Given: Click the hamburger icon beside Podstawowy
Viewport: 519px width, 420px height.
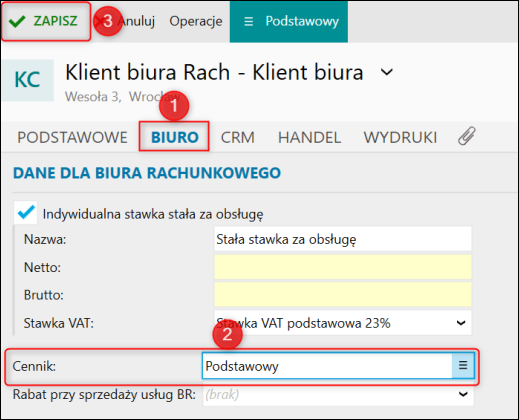Looking at the screenshot, I should 248,22.
